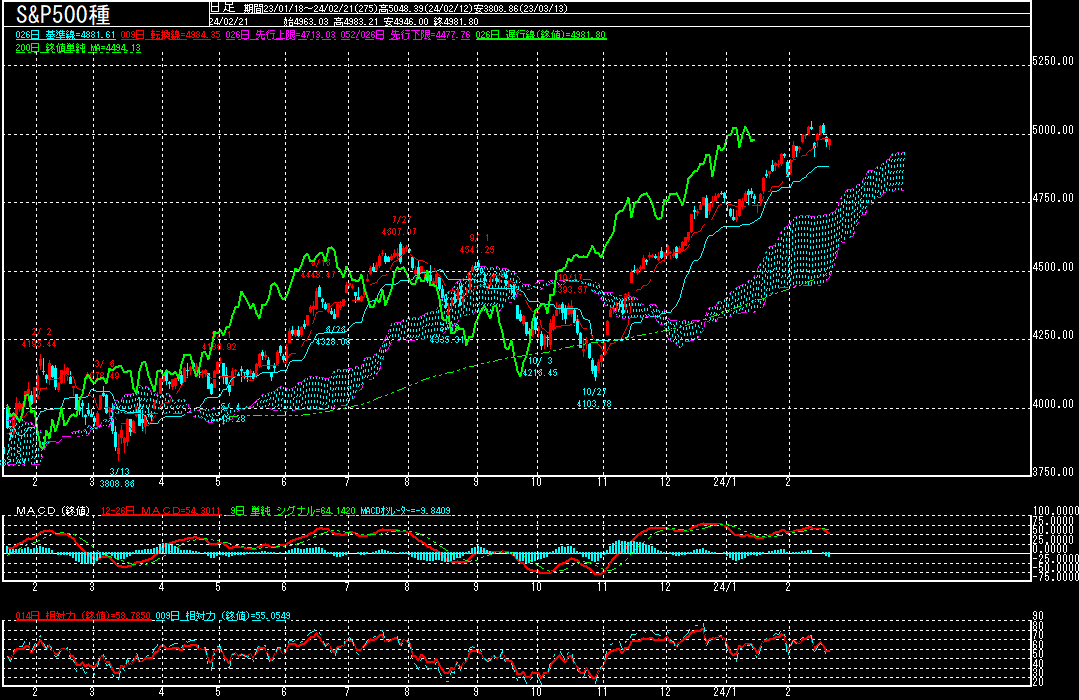Click the 期間23/01/18~24/02/21(275) period text

tap(311, 8)
